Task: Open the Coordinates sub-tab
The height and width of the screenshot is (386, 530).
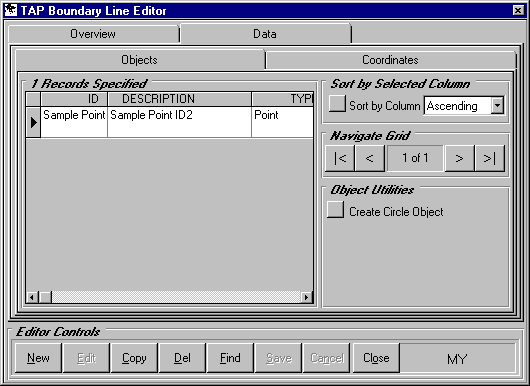Action: 390,60
